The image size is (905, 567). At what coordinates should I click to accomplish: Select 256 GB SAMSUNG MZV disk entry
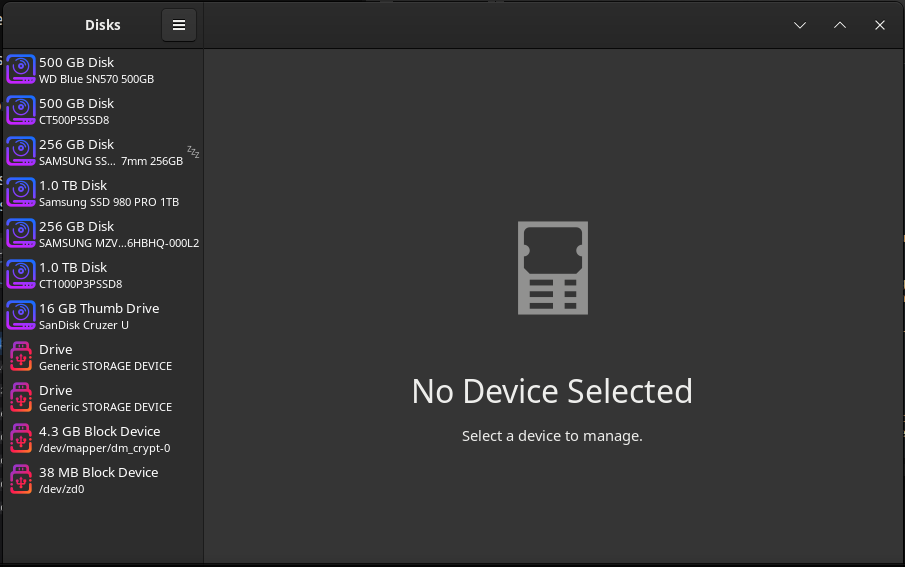[103, 234]
